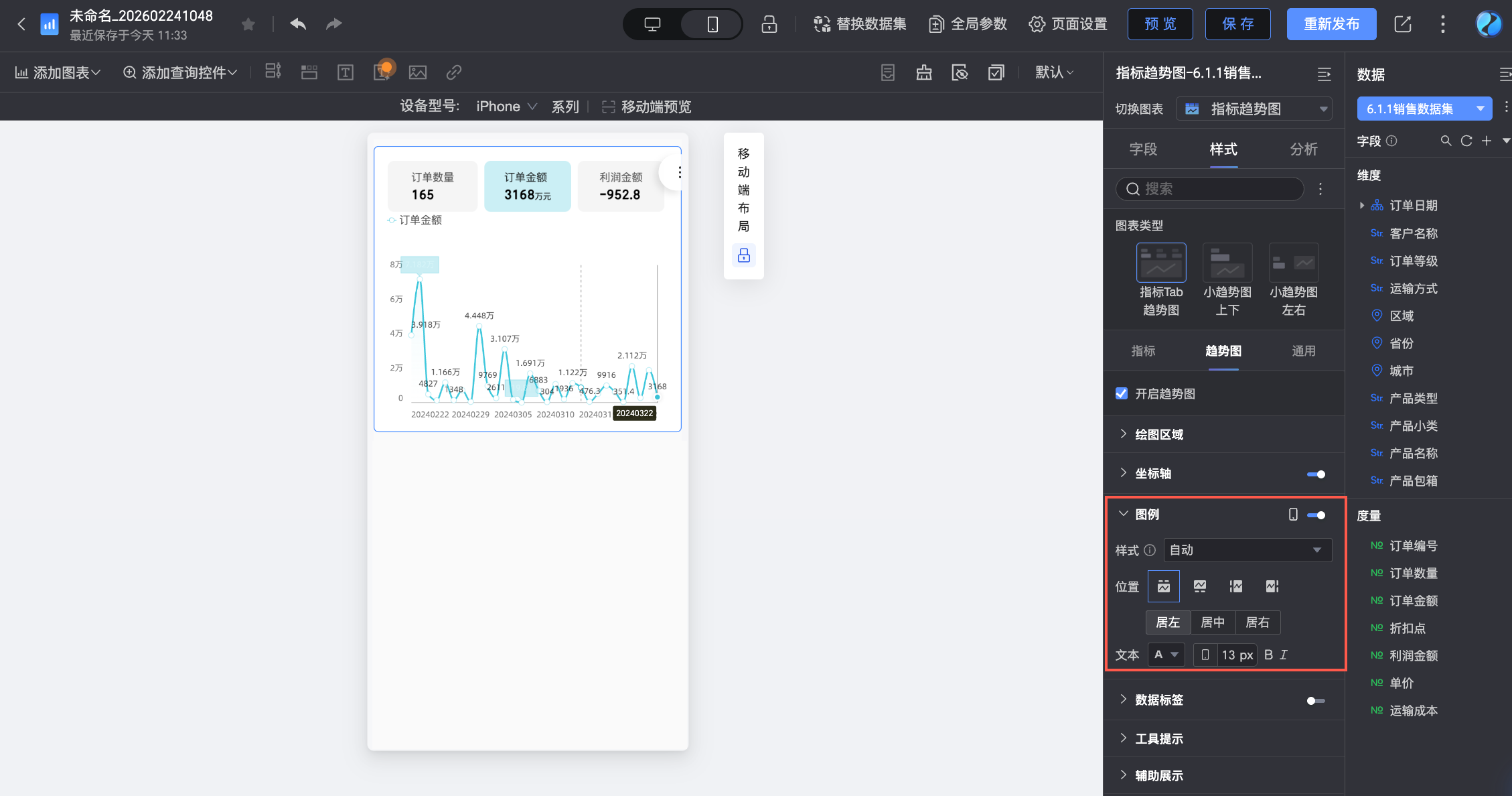Click the 预览 preview button
The height and width of the screenshot is (796, 1512).
coord(1160,24)
